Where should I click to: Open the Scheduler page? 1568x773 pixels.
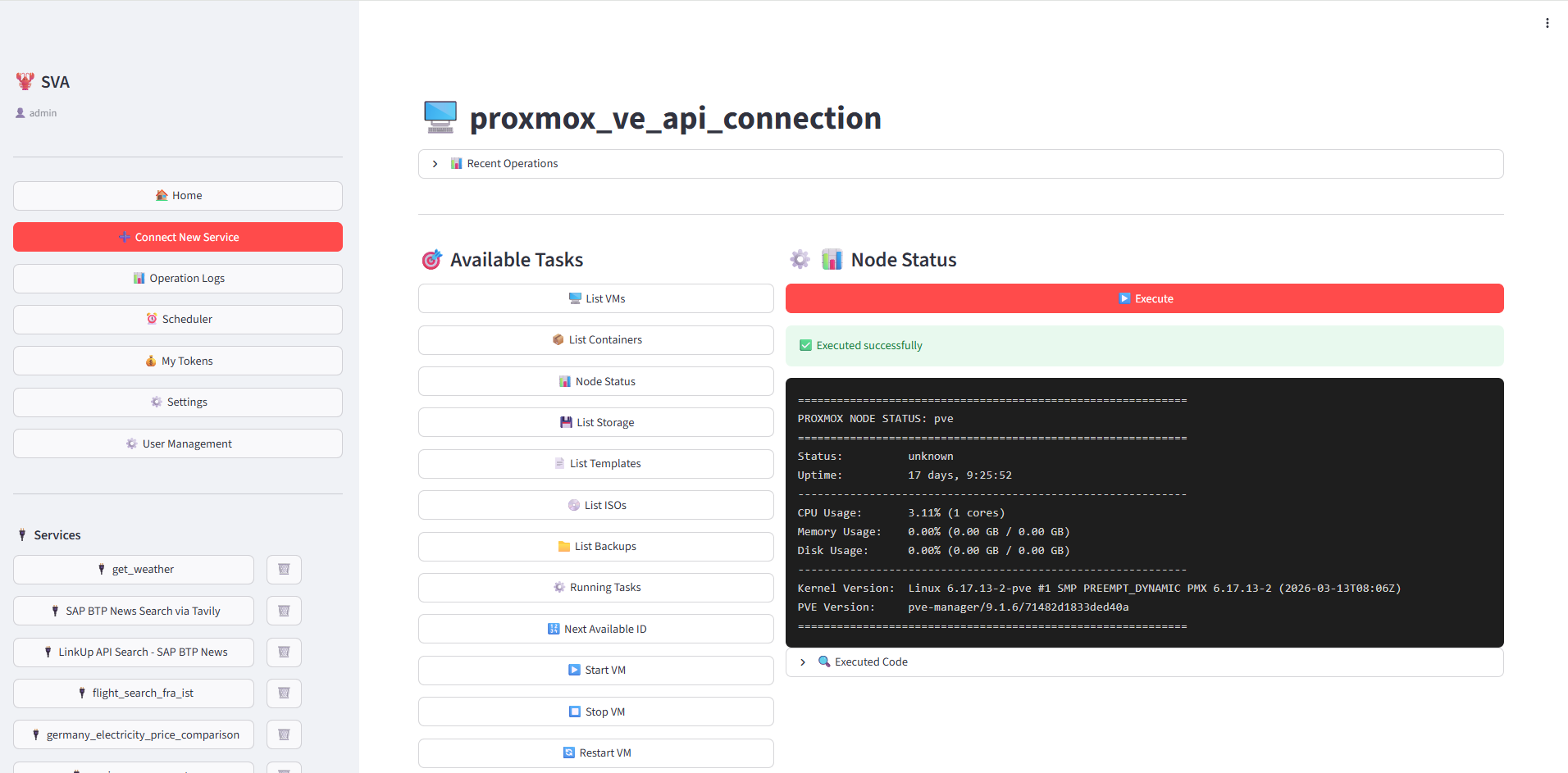click(178, 320)
